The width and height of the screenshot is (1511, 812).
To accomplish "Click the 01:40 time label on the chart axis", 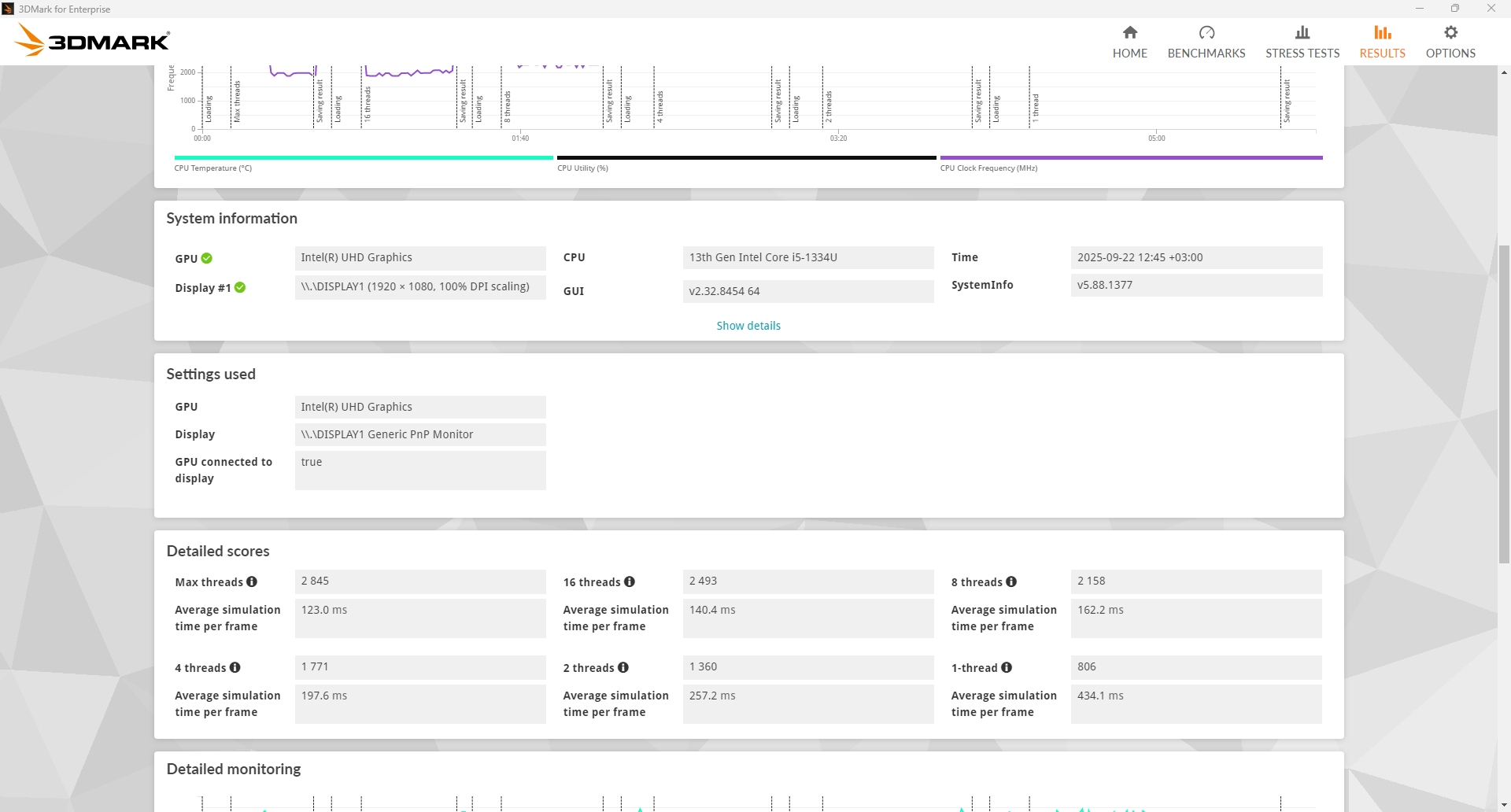I will pos(520,138).
